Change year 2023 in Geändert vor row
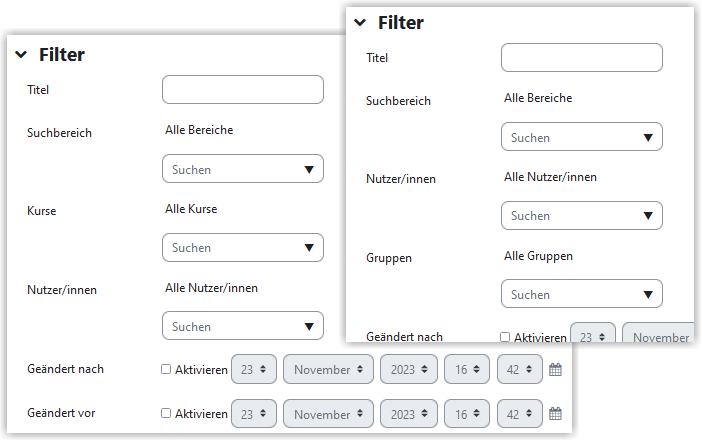 click(x=409, y=414)
